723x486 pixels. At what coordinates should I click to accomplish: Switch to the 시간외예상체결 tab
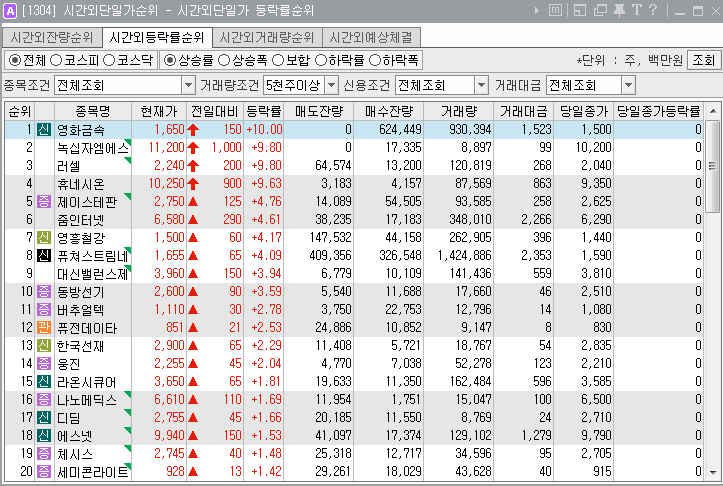(371, 37)
